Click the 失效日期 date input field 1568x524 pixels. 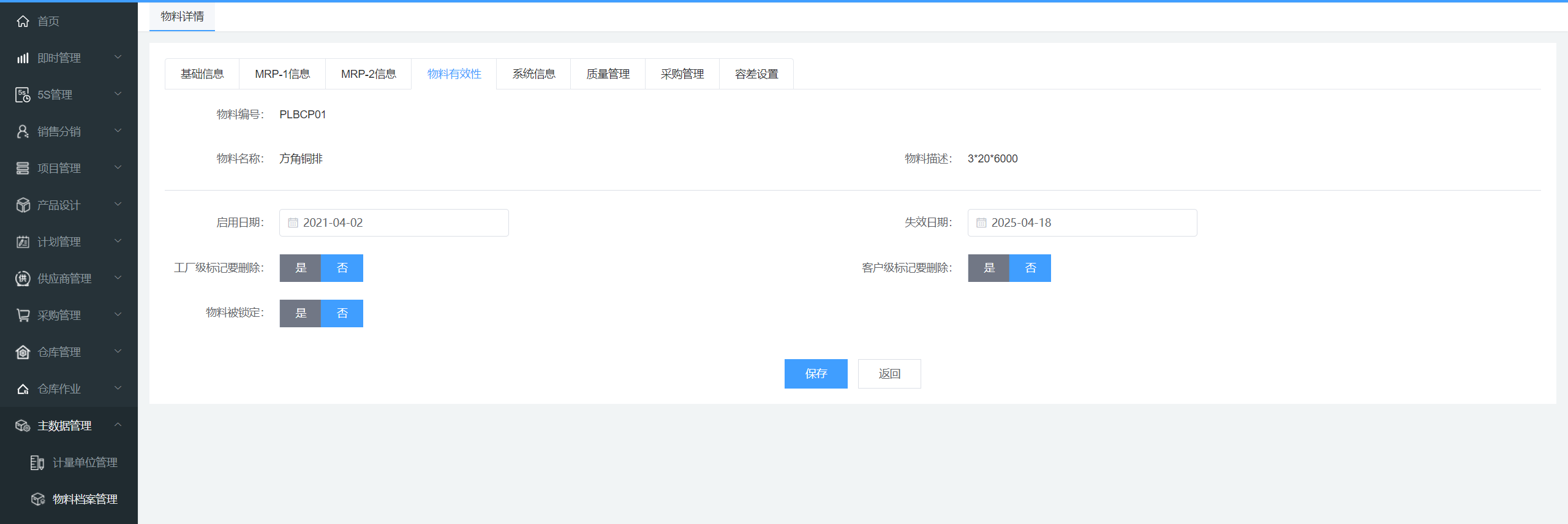(1082, 223)
